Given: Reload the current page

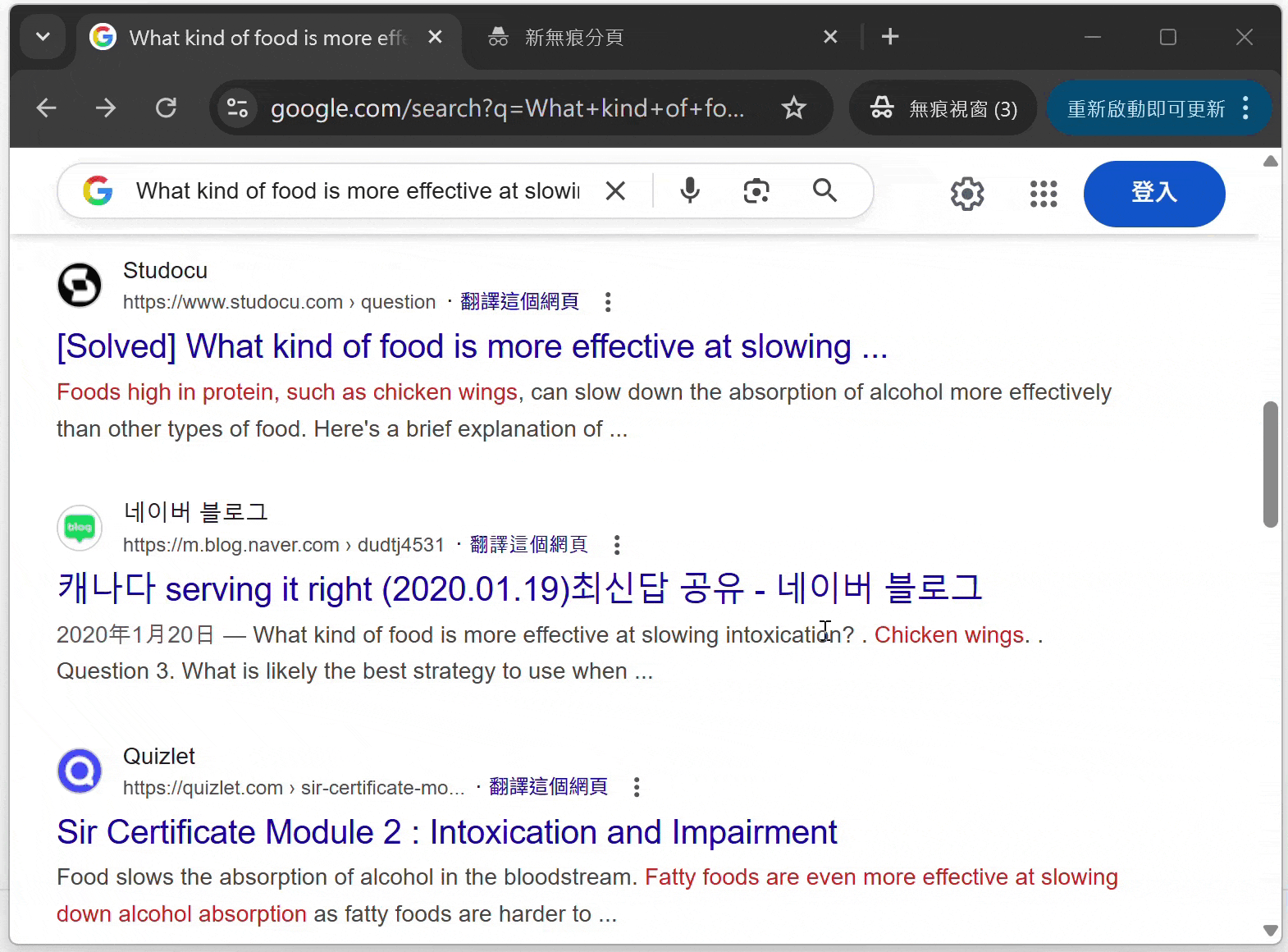Looking at the screenshot, I should 167,108.
